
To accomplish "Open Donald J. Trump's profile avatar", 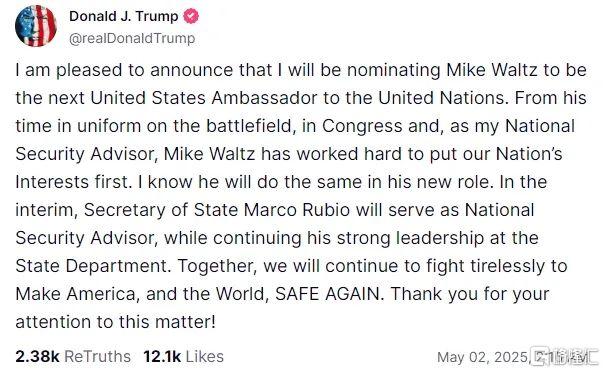I will [x=36, y=26].
